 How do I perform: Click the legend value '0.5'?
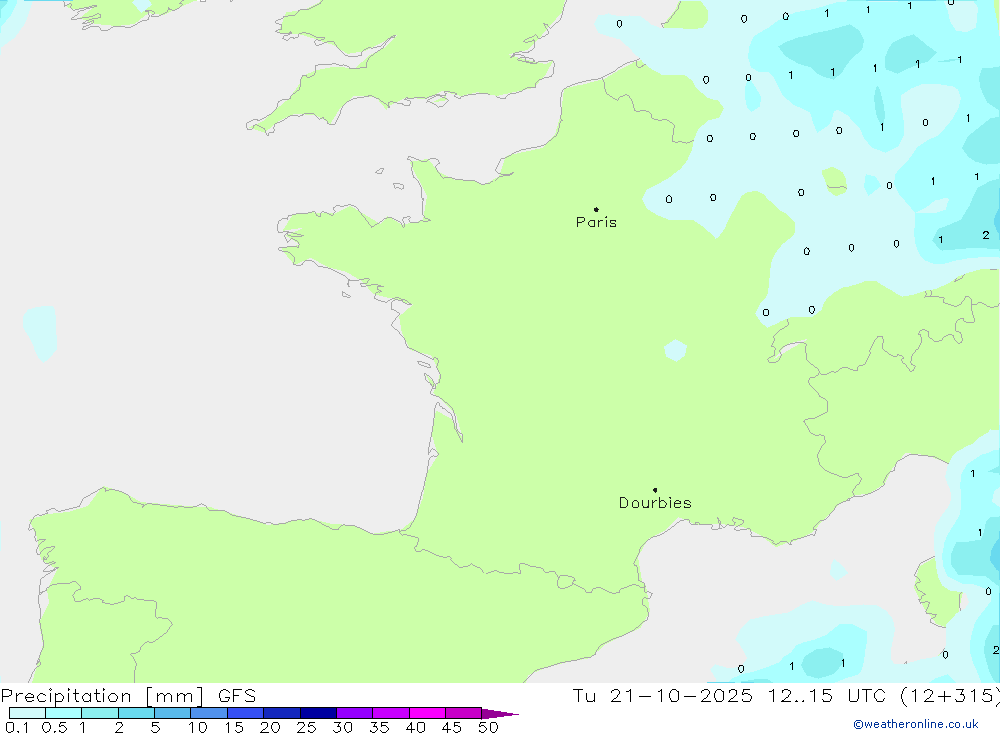tap(54, 727)
